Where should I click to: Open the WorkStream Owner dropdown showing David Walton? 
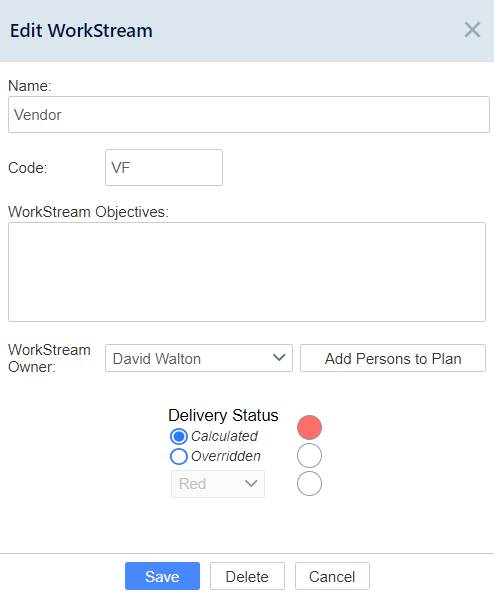click(x=199, y=358)
